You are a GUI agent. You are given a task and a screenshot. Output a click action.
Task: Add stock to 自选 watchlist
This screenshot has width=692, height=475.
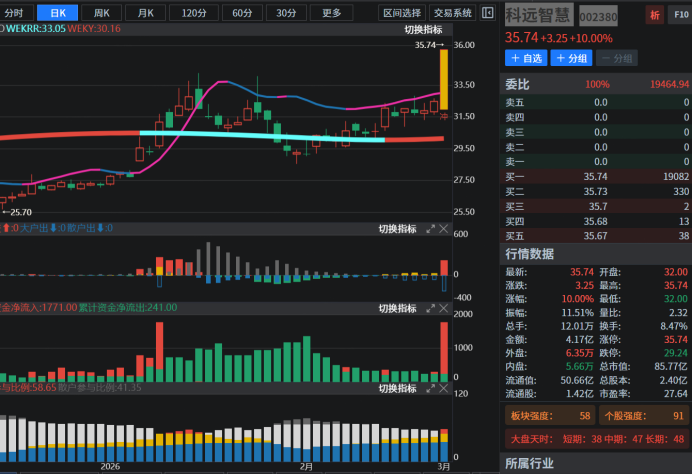coord(525,58)
